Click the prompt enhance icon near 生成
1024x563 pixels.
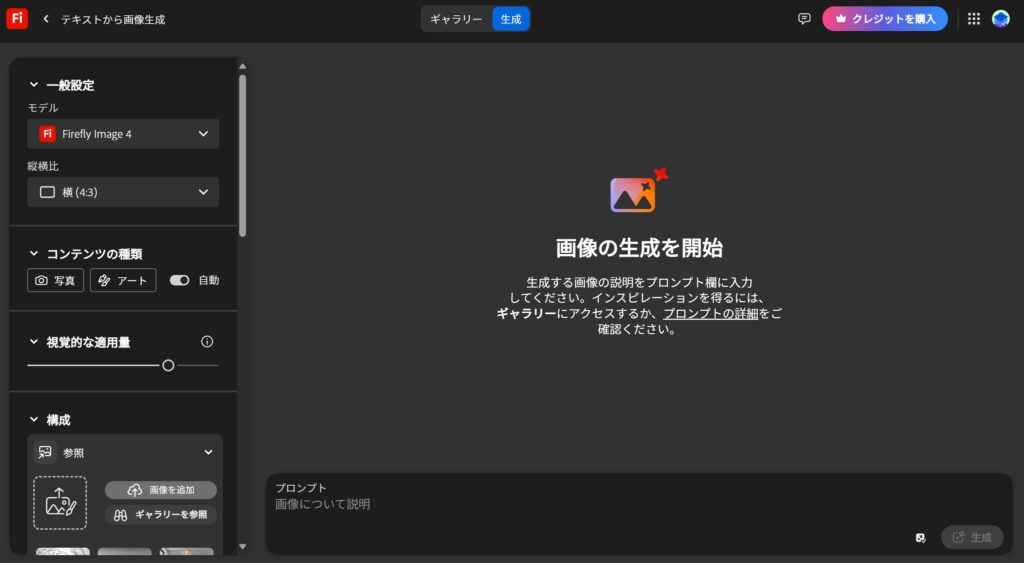920,538
